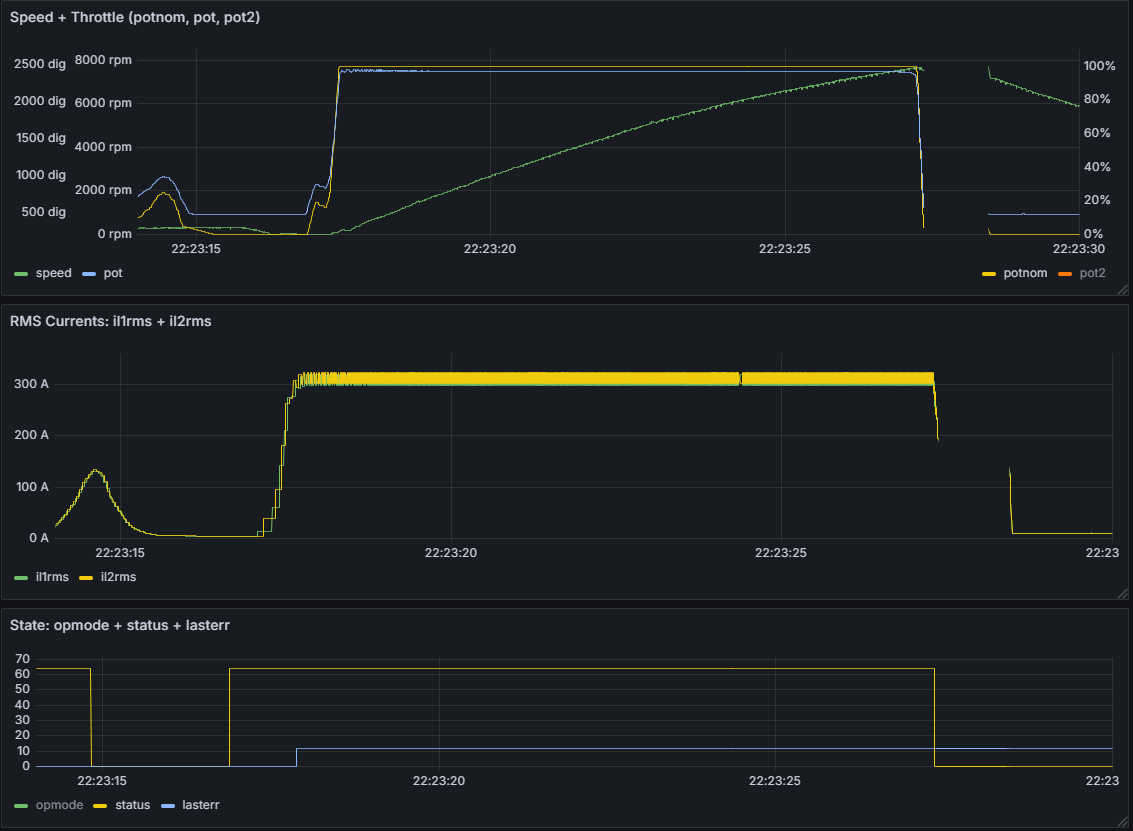
Task: Click resize handle of RMS Currents panel
Action: tap(1122, 593)
